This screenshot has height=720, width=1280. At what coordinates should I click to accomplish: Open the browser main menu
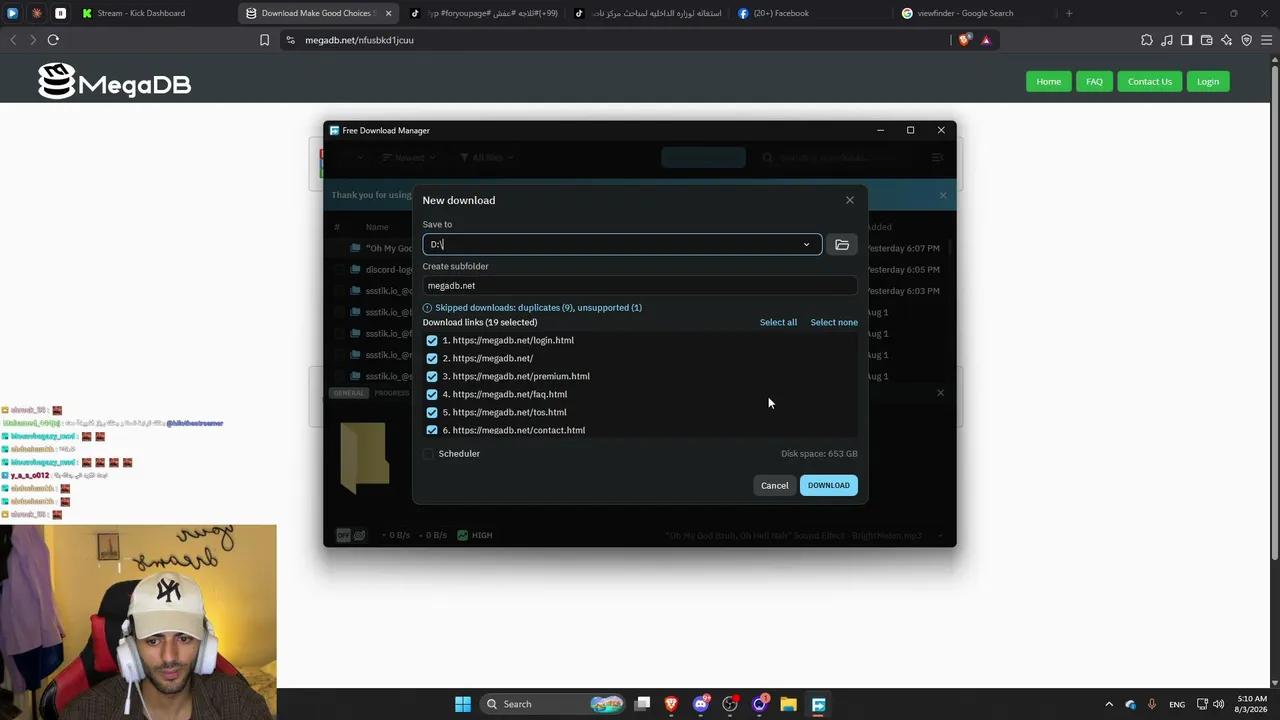pos(1266,40)
